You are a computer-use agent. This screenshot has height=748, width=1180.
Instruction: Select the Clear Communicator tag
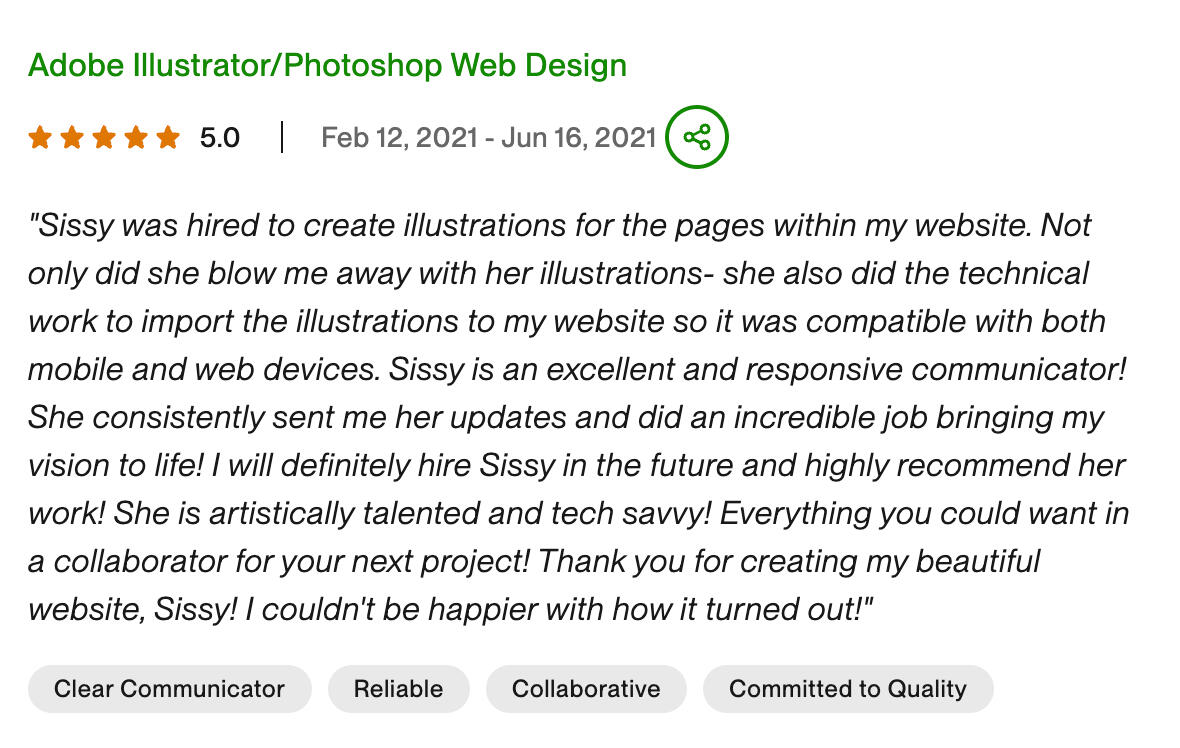169,689
